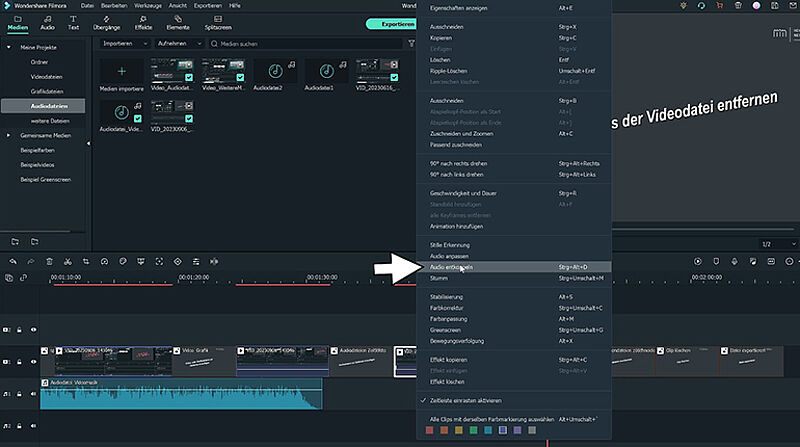Click the undo arrow in timeline toolbar
Screen dimensions: 800x447
click(13, 261)
